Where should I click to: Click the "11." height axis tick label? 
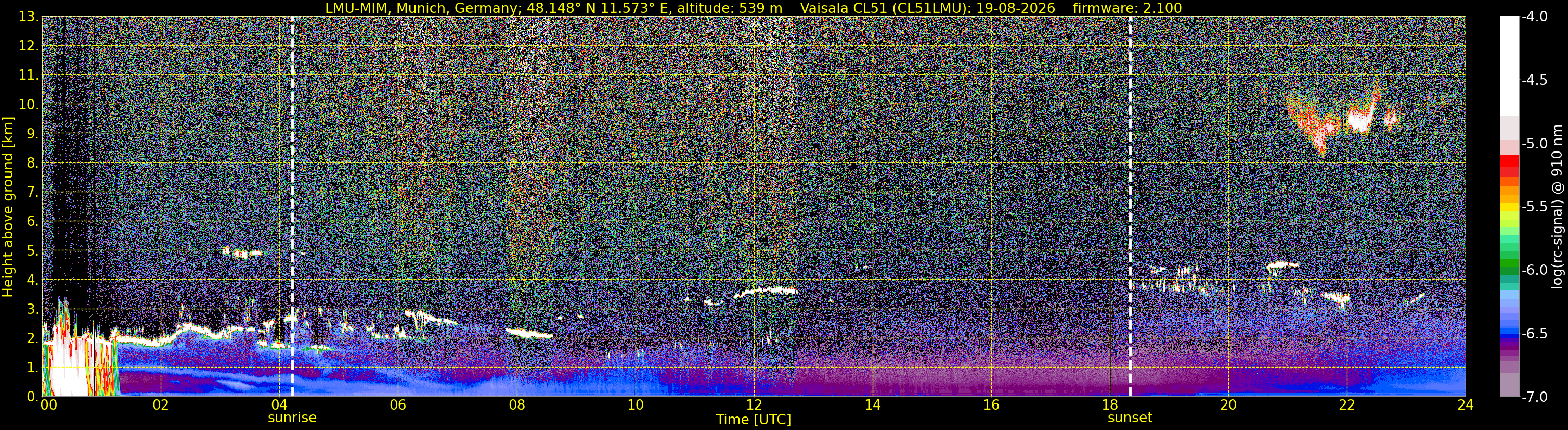pyautogui.click(x=28, y=75)
